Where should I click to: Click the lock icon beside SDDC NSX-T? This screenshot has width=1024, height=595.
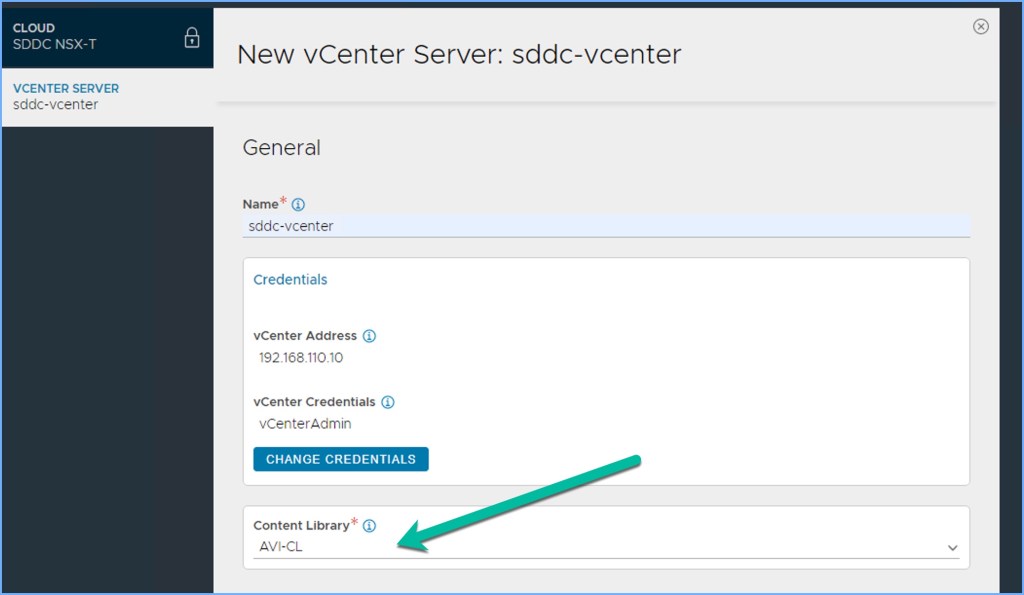(192, 38)
